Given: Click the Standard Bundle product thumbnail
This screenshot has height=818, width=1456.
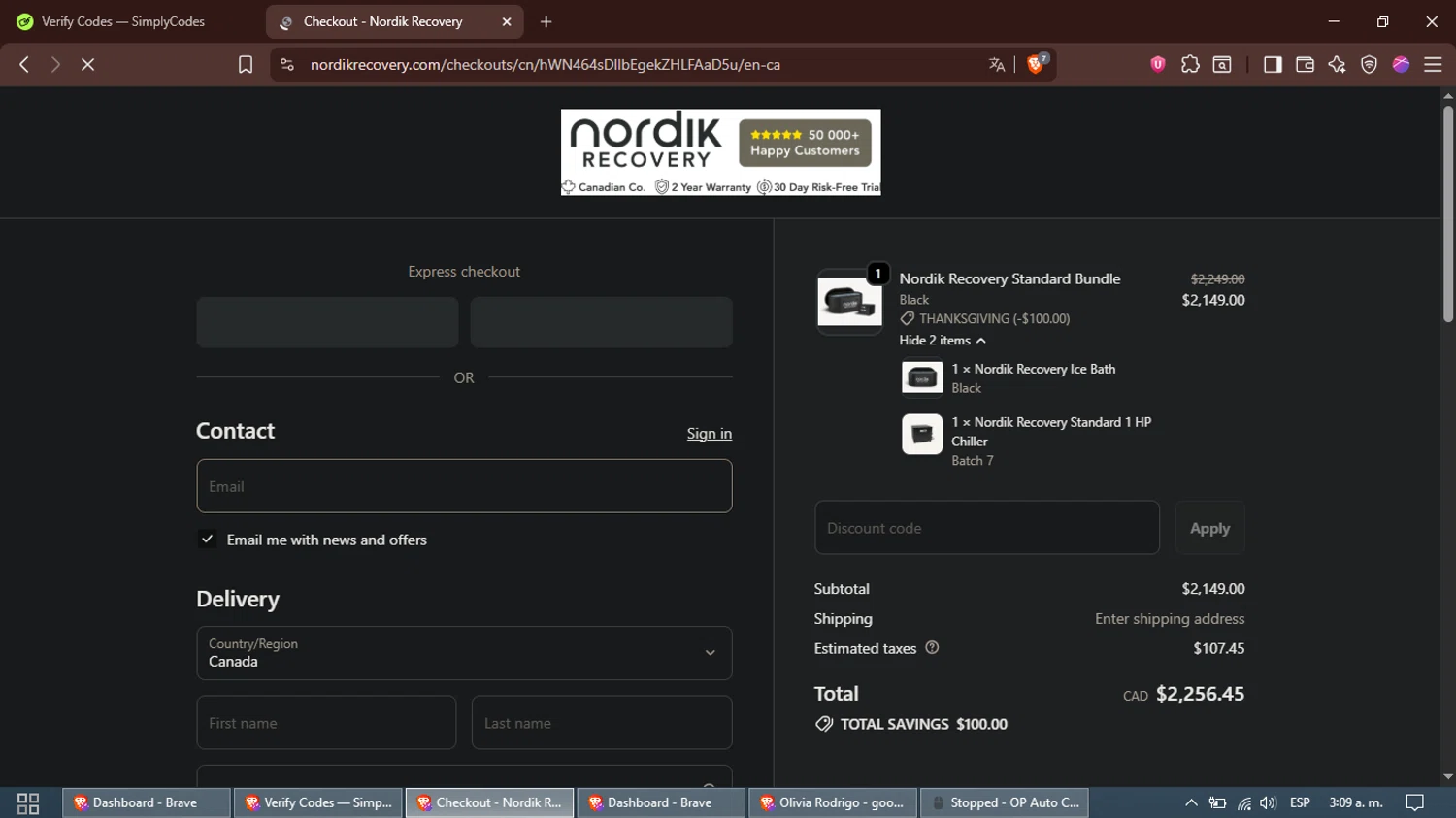Looking at the screenshot, I should coord(849,302).
